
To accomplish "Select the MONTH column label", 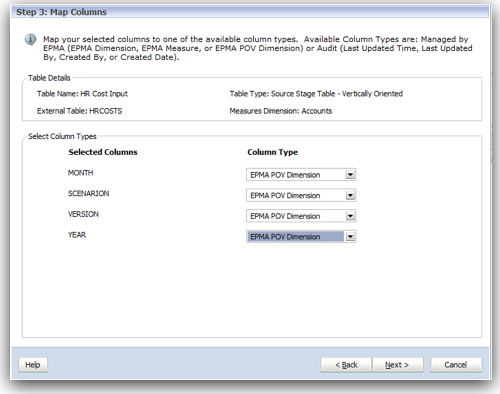I will click(x=81, y=173).
